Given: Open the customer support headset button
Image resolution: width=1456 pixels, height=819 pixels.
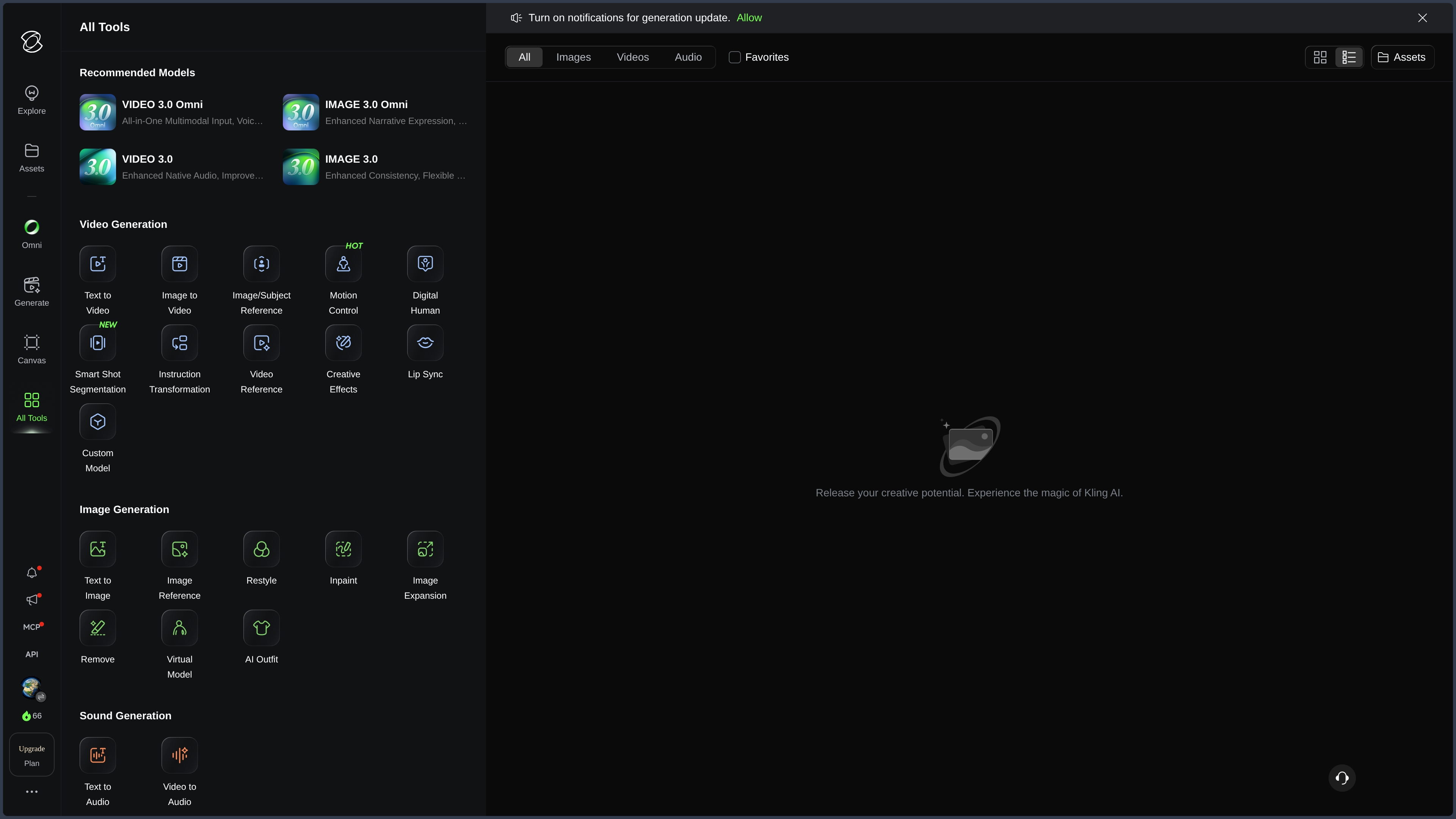Looking at the screenshot, I should [x=1342, y=778].
